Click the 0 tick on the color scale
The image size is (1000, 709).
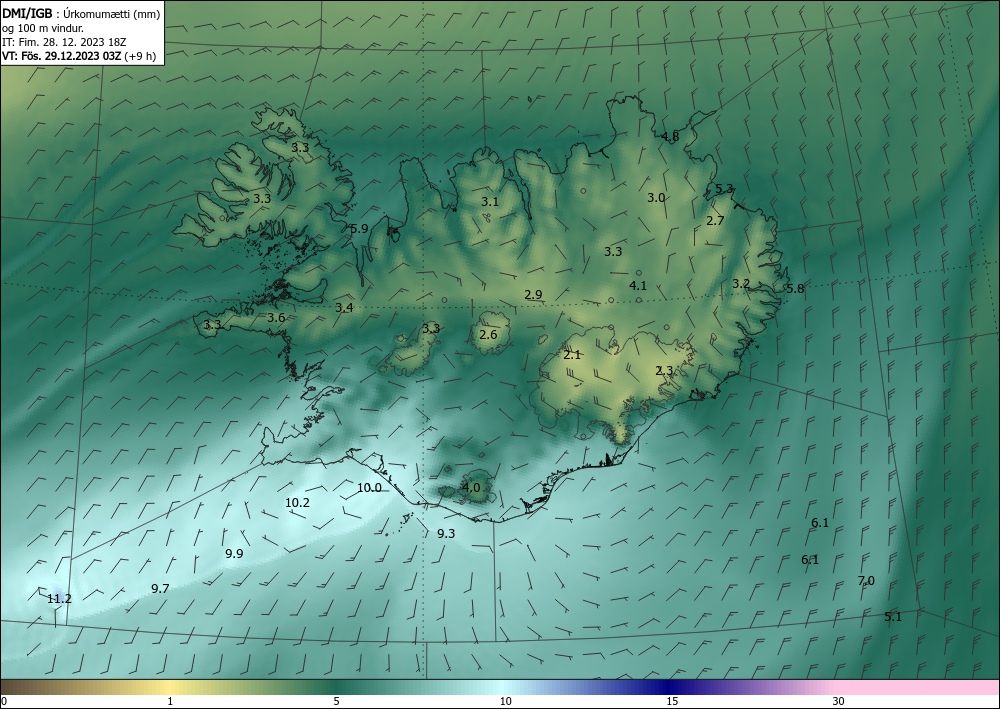point(4,701)
